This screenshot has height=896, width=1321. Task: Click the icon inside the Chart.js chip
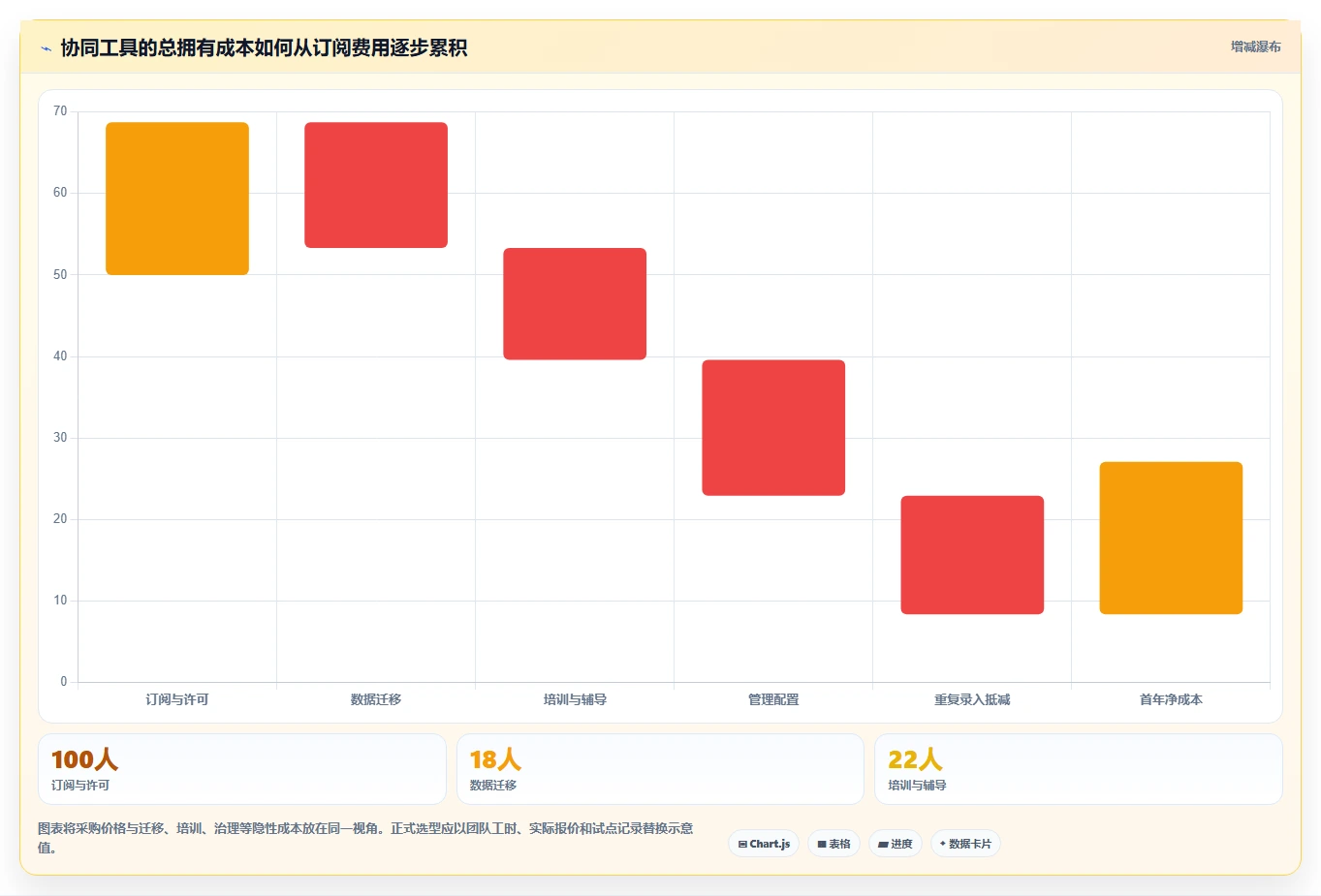[742, 845]
